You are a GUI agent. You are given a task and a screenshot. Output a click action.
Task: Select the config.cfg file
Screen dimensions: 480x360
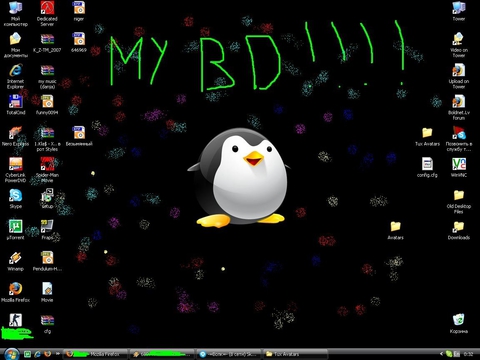pyautogui.click(x=427, y=168)
